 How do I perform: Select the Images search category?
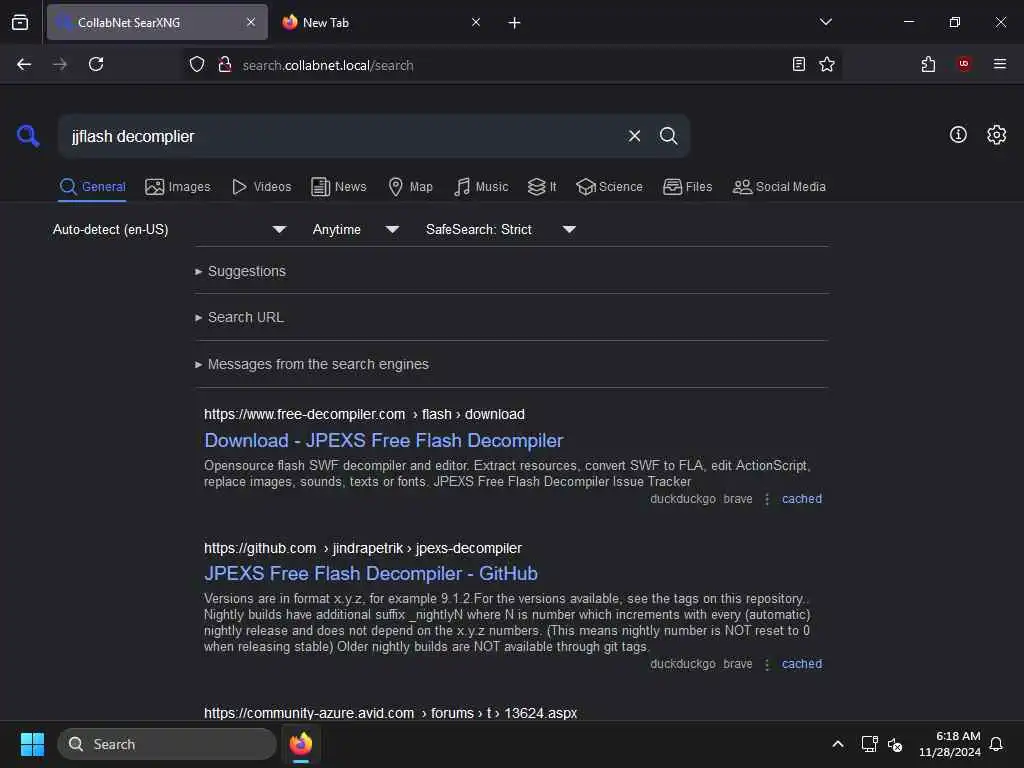(x=178, y=187)
